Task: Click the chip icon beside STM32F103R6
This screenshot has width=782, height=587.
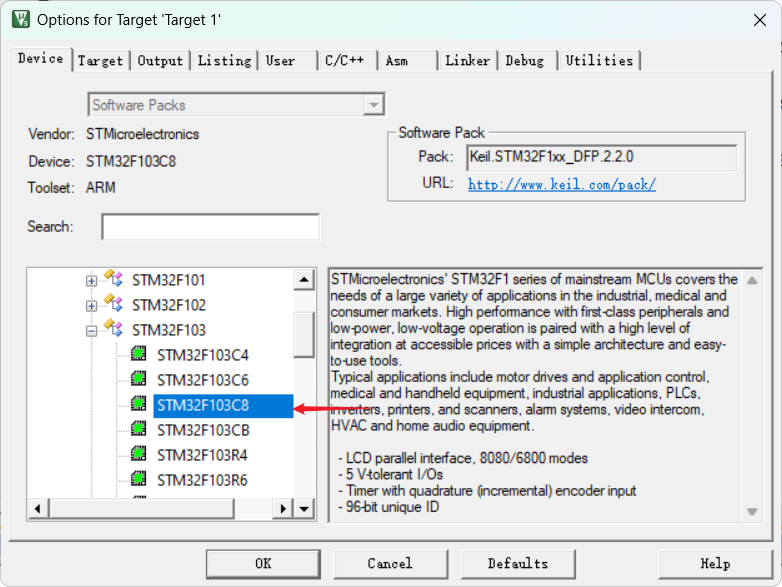Action: (139, 479)
